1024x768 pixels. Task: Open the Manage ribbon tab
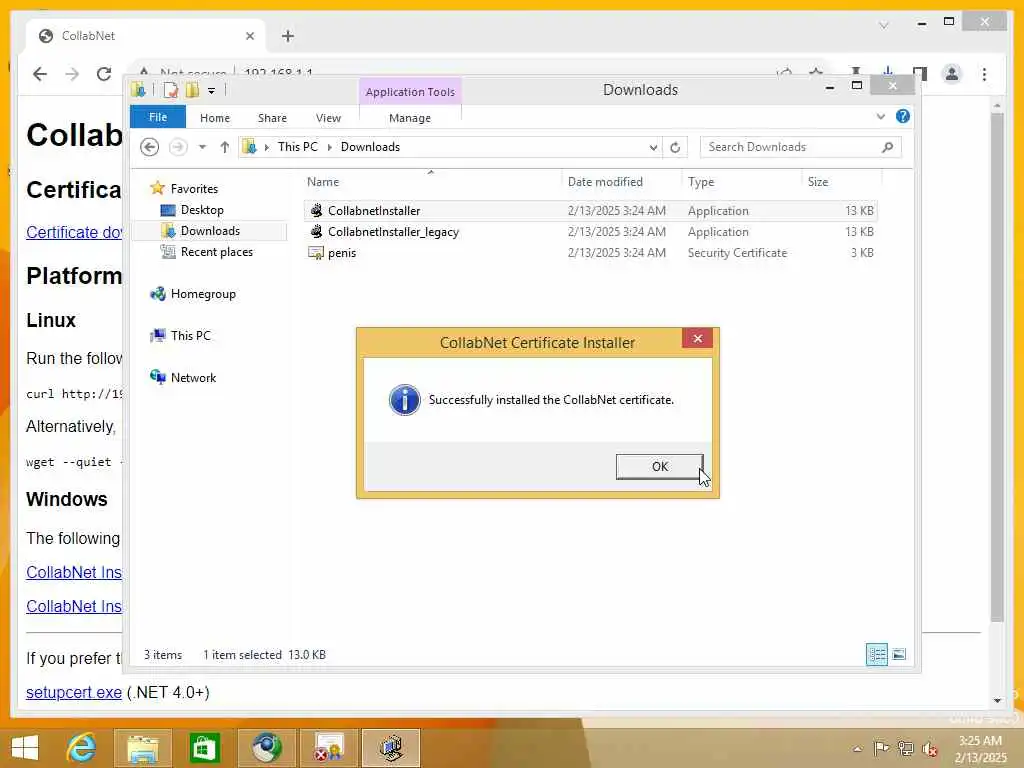click(409, 118)
